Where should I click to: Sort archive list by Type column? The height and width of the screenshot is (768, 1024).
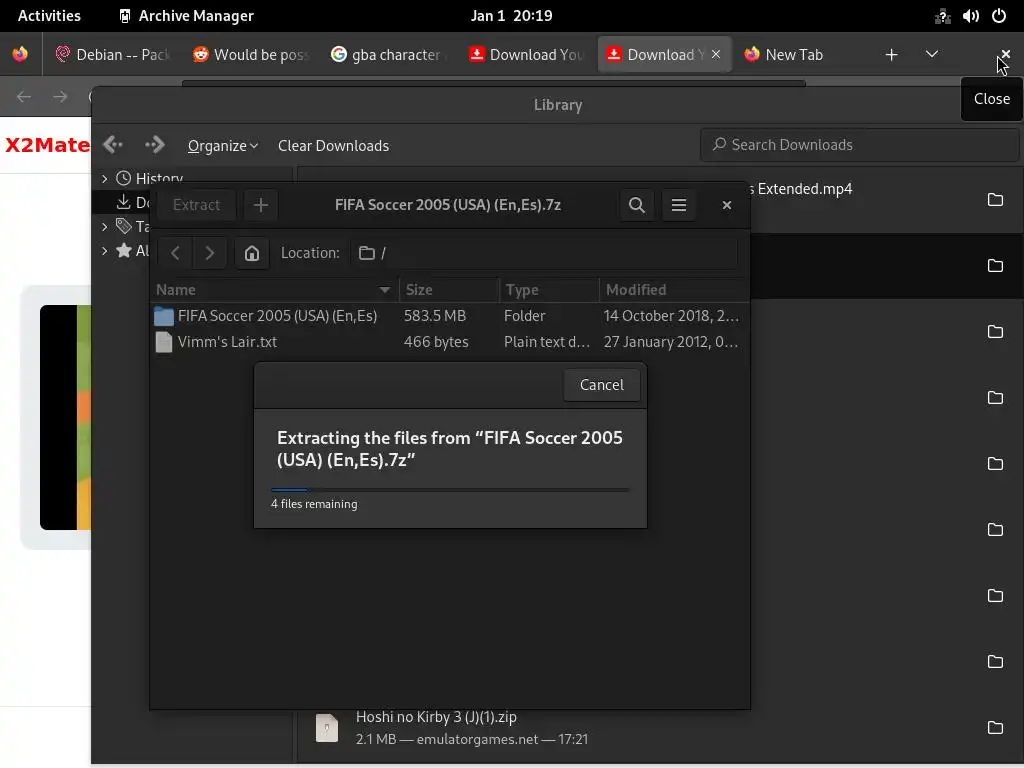tap(550, 289)
